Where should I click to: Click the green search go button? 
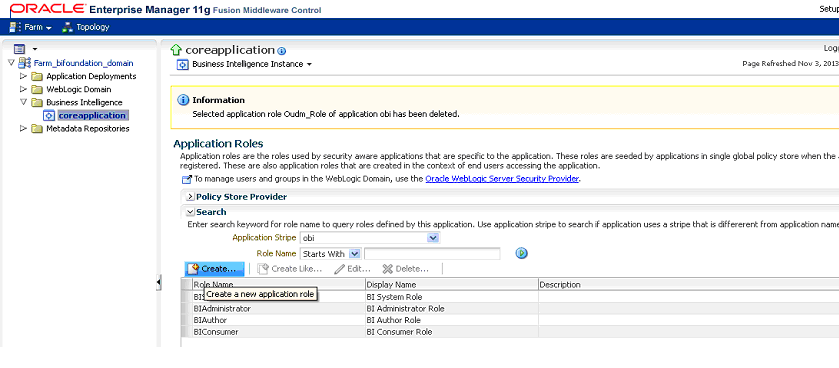tap(522, 254)
